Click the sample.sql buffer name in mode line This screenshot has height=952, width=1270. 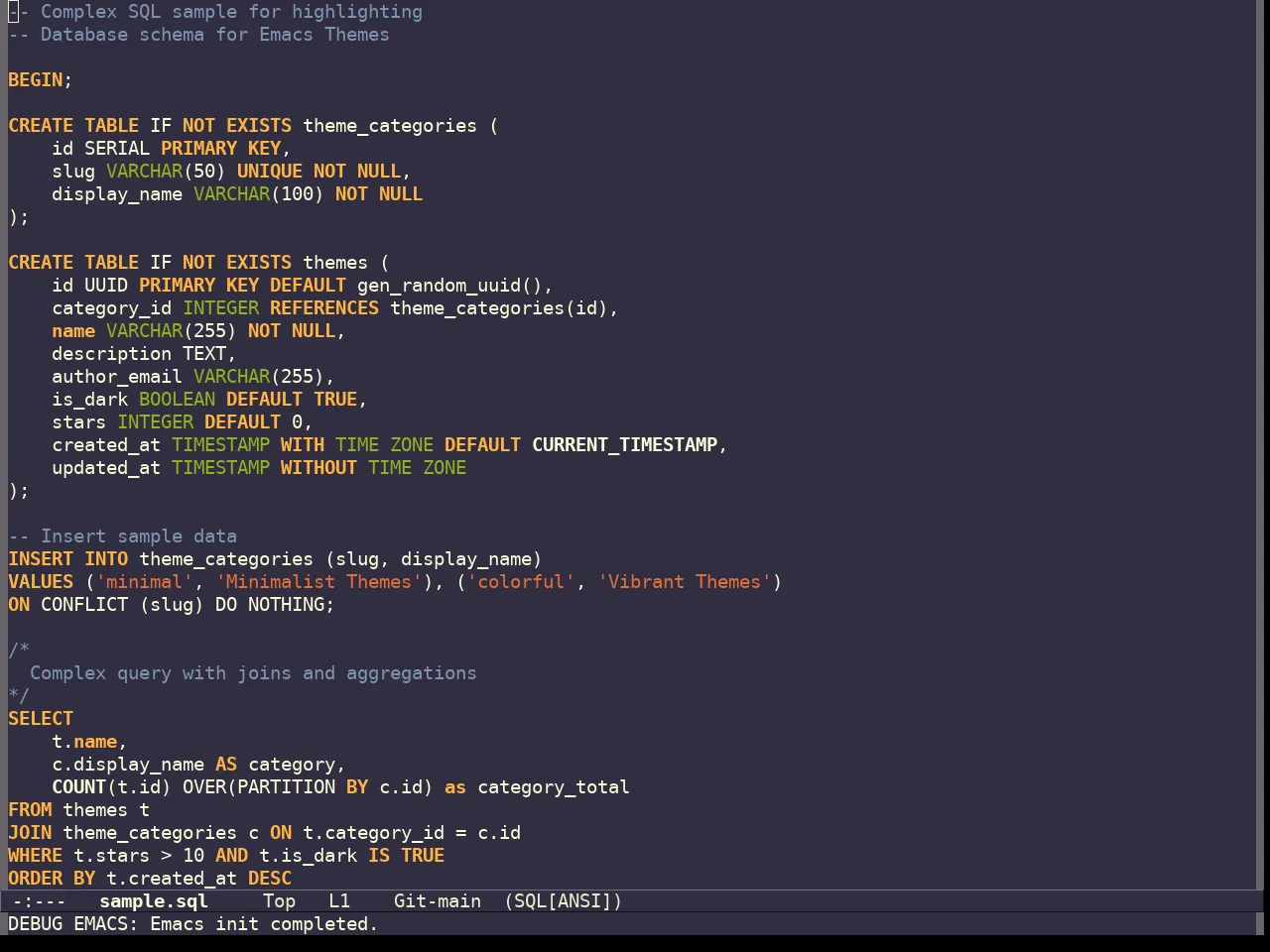pos(154,901)
